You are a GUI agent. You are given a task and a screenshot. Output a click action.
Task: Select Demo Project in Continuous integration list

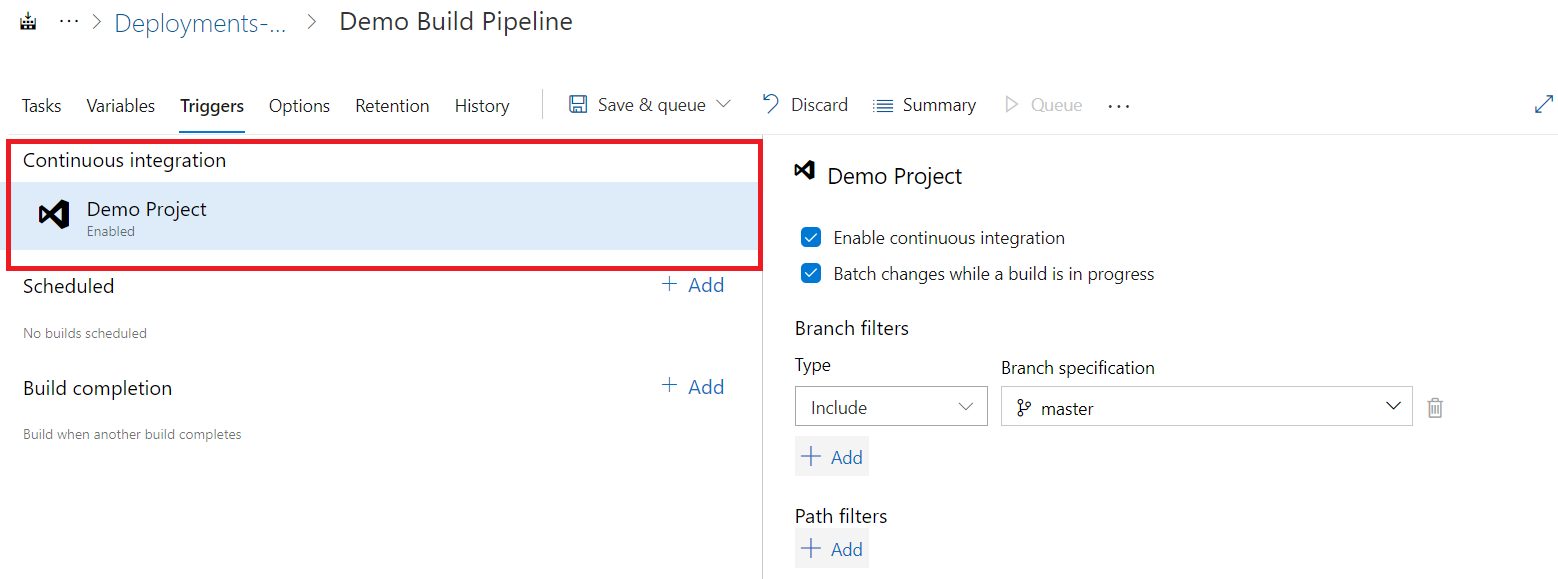[385, 216]
